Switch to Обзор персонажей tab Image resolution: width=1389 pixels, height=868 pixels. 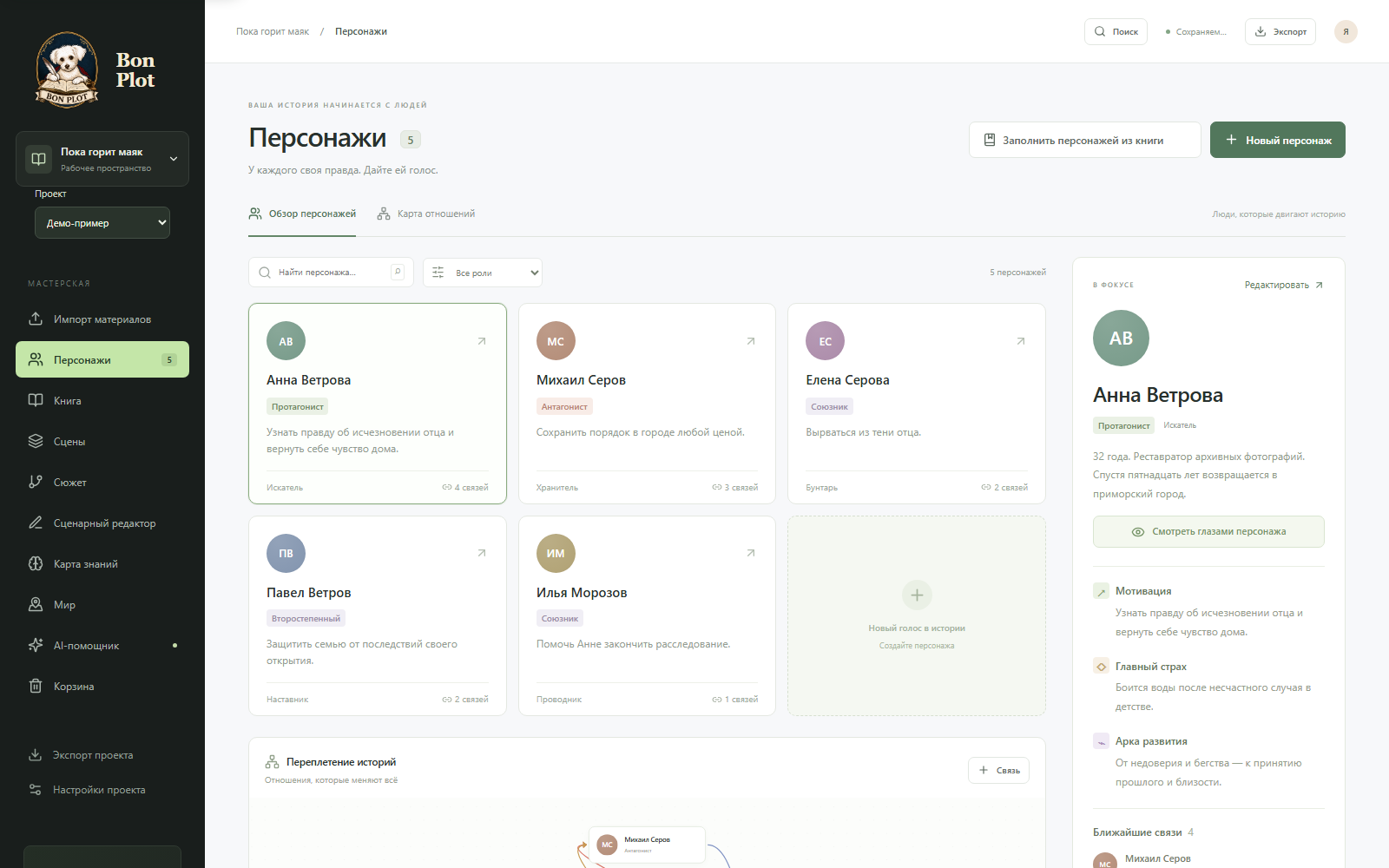302,214
